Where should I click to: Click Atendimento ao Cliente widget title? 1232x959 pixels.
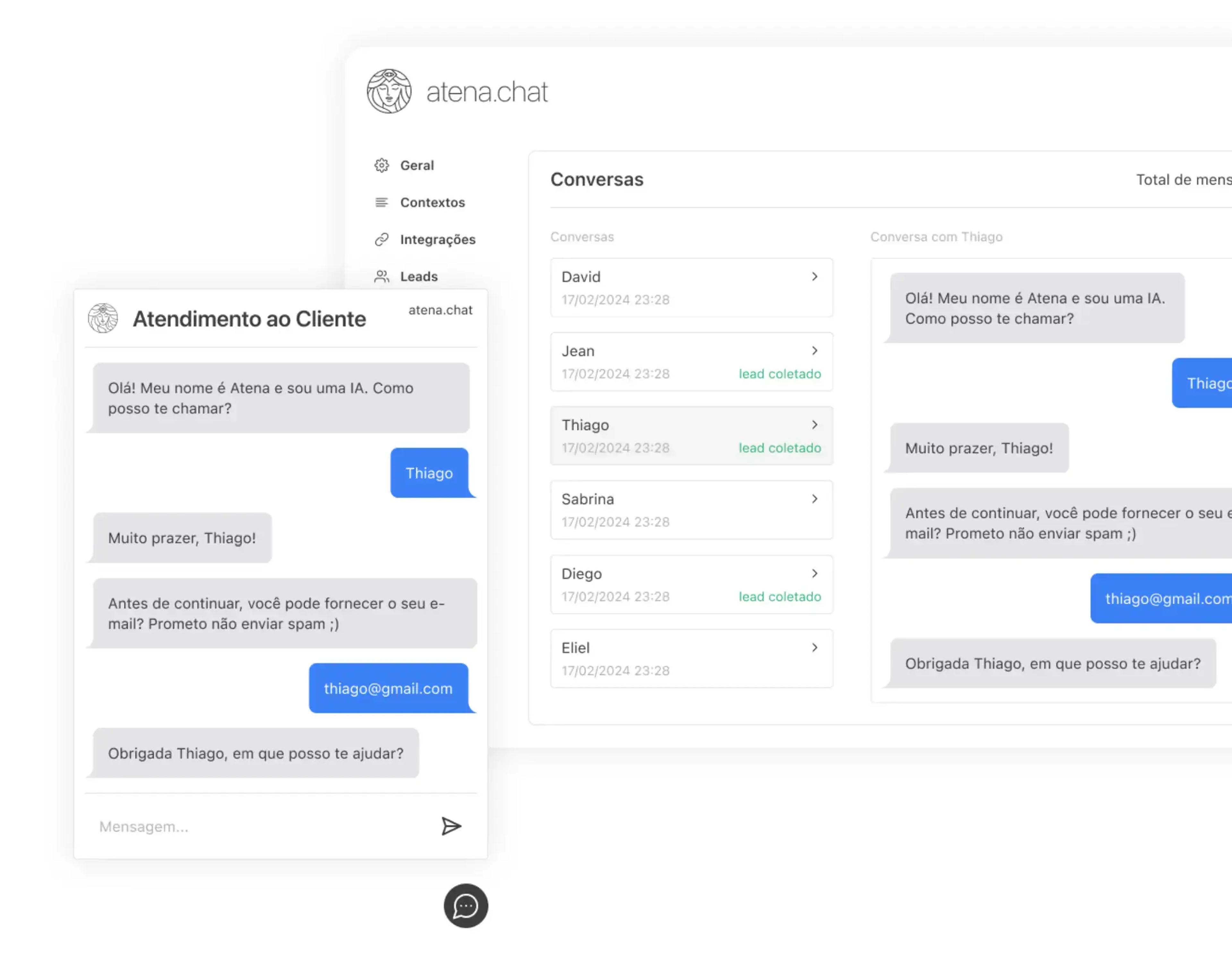click(249, 319)
